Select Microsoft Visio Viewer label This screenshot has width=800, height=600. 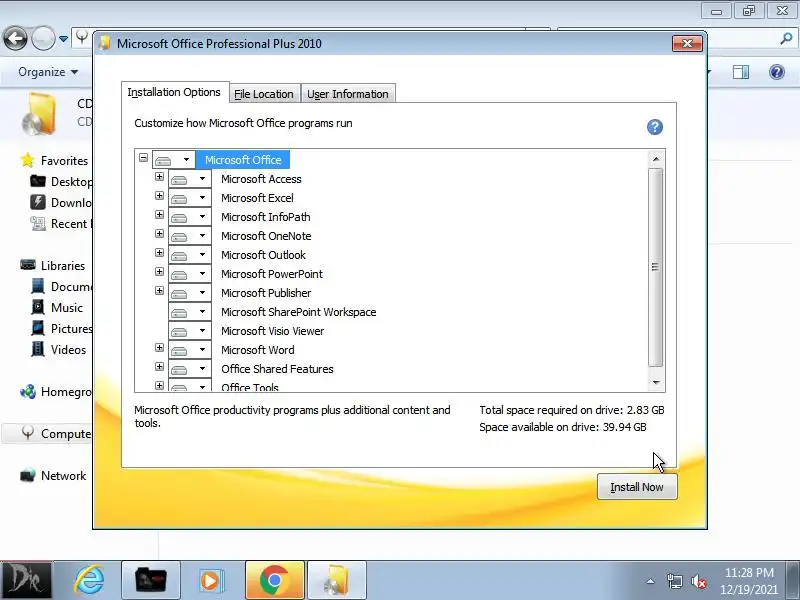click(272, 331)
